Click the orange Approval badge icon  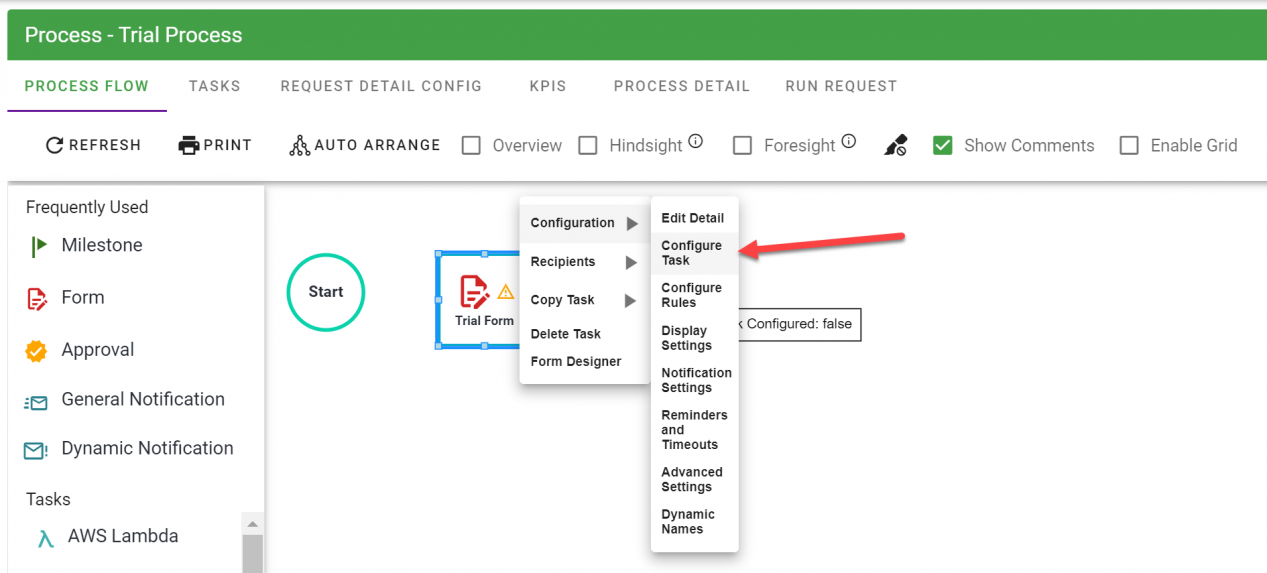point(36,351)
